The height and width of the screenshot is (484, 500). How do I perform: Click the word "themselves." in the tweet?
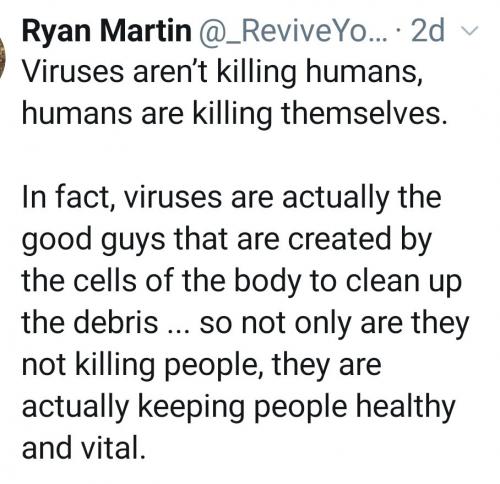(x=364, y=114)
